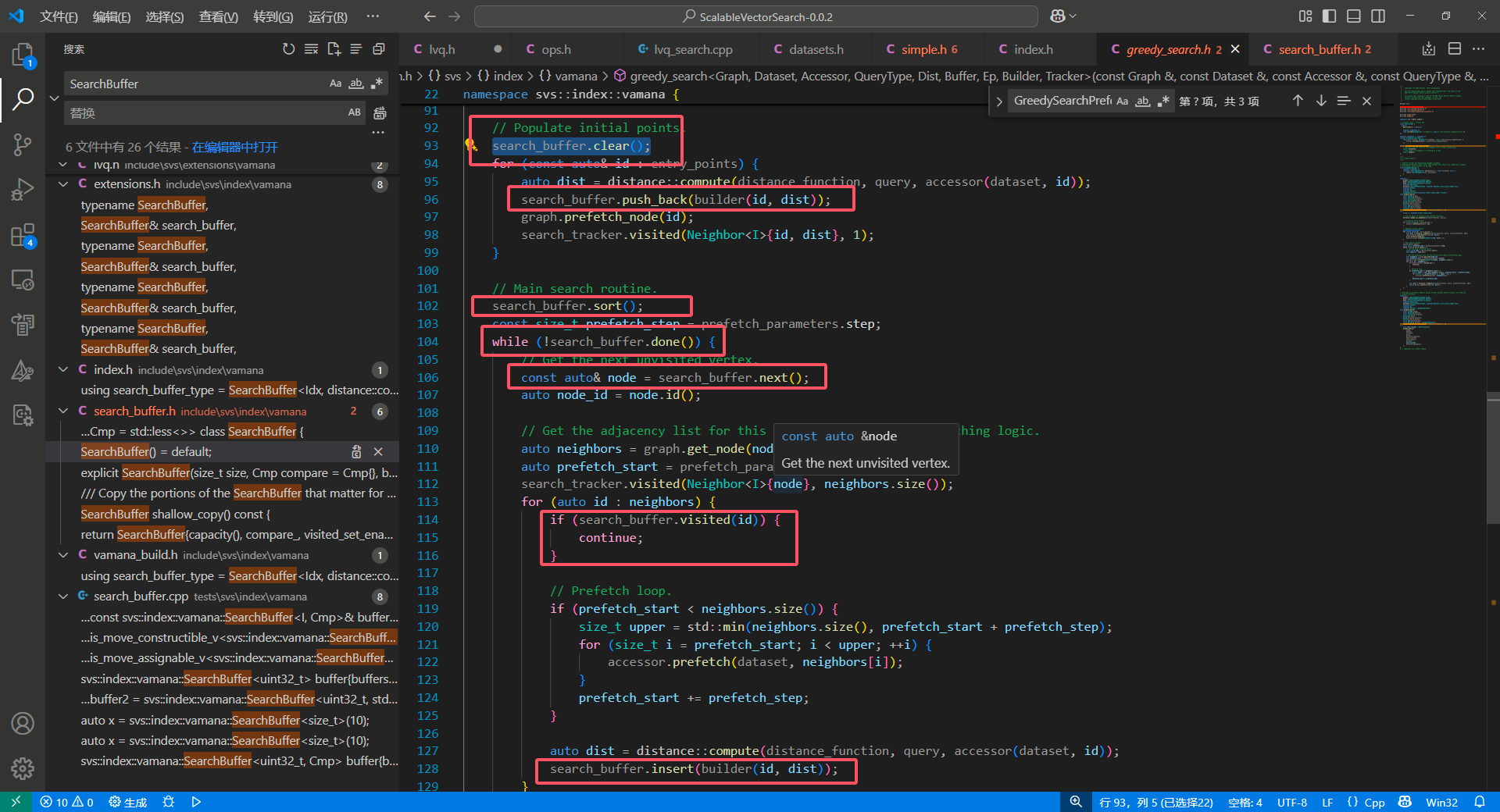1500x812 pixels.
Task: Open the Explorer view in activity bar
Action: tap(23, 55)
